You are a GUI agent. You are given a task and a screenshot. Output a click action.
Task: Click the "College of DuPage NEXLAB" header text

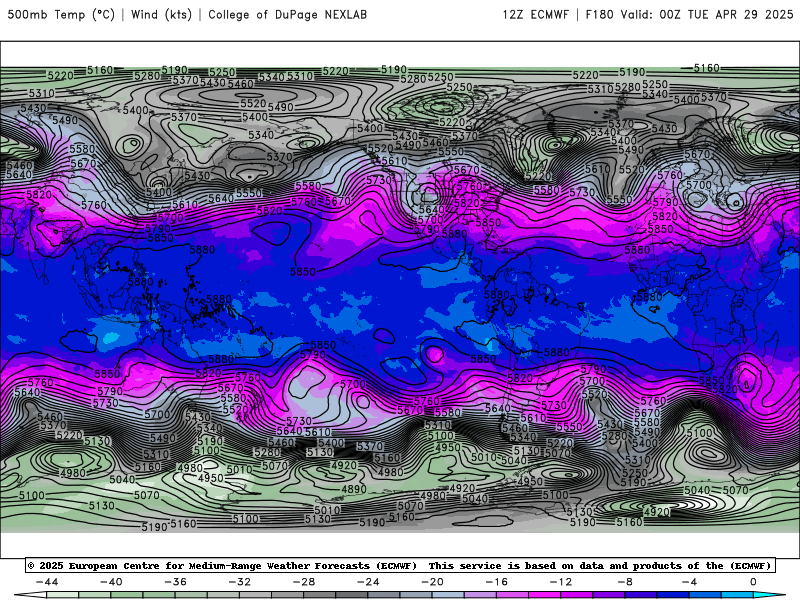click(x=287, y=14)
